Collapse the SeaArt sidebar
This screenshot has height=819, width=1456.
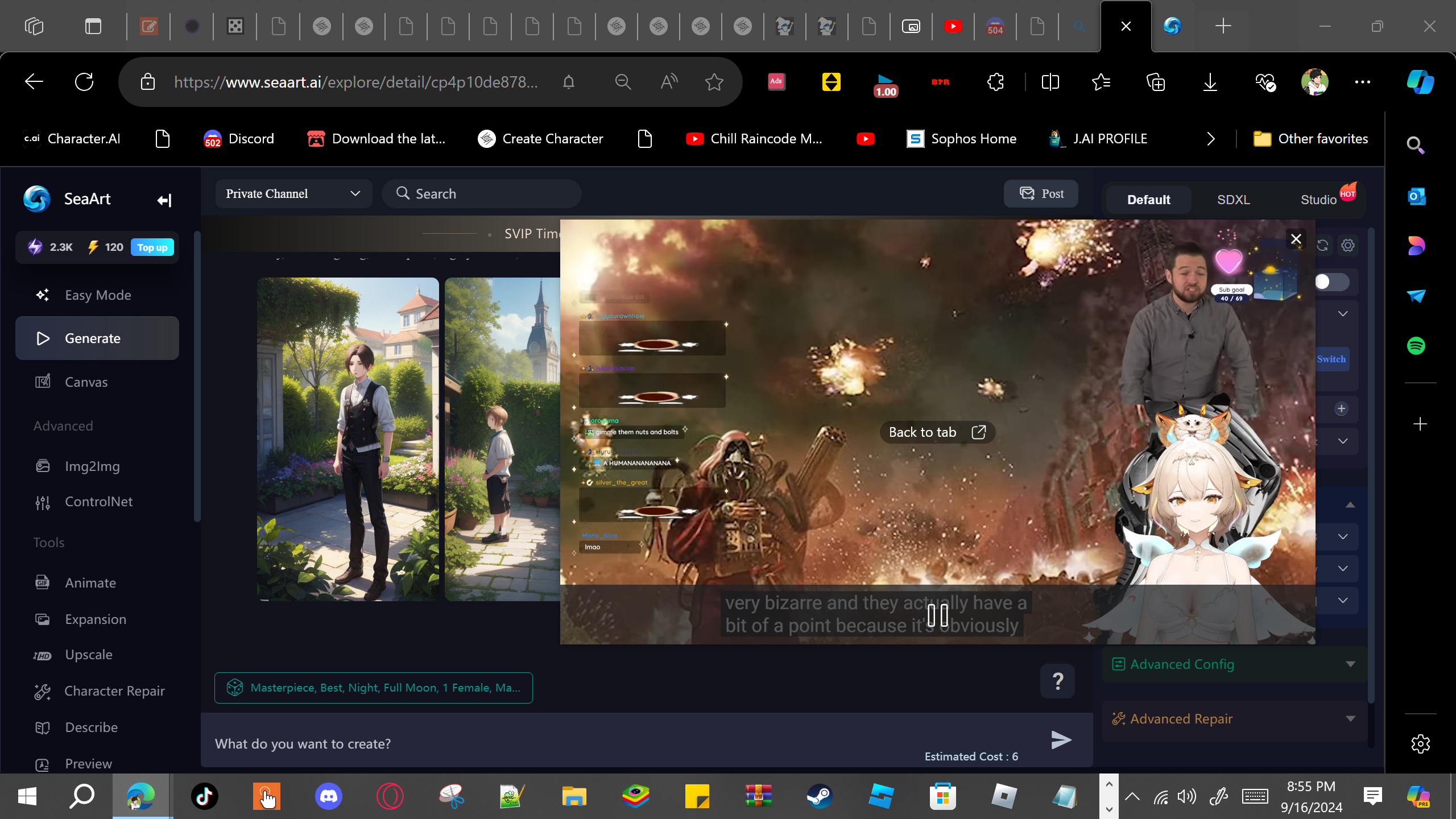click(x=164, y=200)
